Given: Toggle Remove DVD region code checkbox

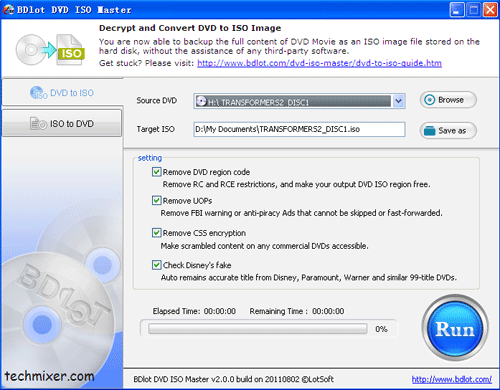Looking at the screenshot, I should pos(156,172).
